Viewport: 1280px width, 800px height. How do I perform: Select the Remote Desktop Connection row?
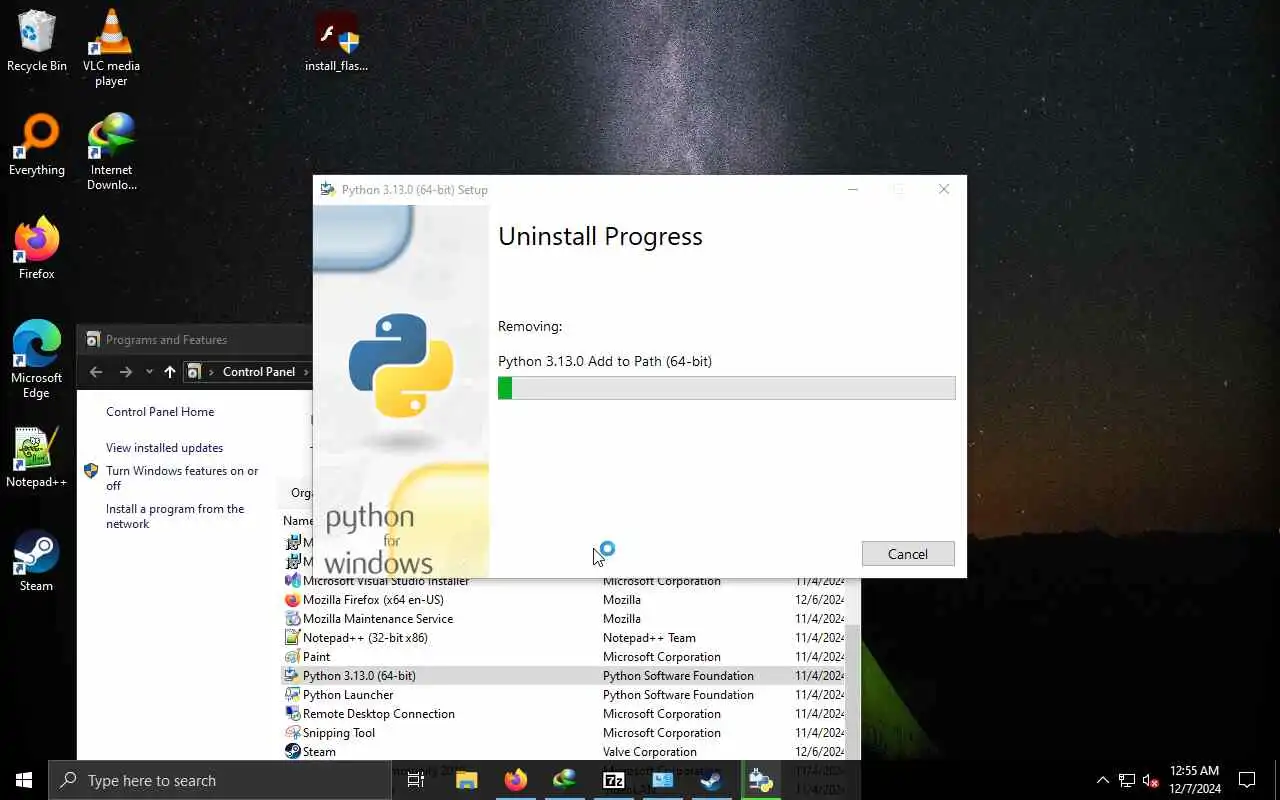tap(565, 714)
